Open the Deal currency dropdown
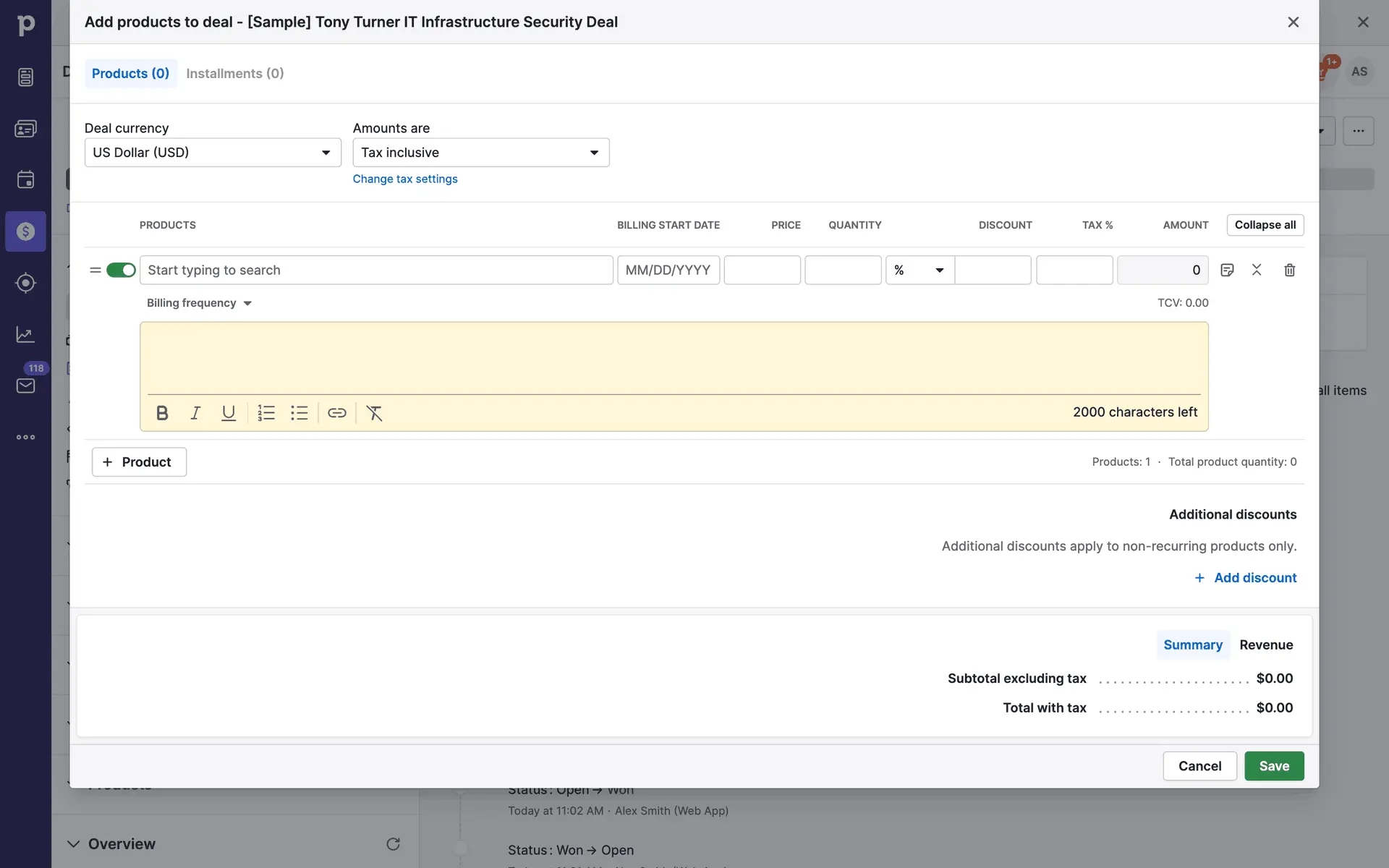This screenshot has width=1389, height=868. (x=213, y=153)
